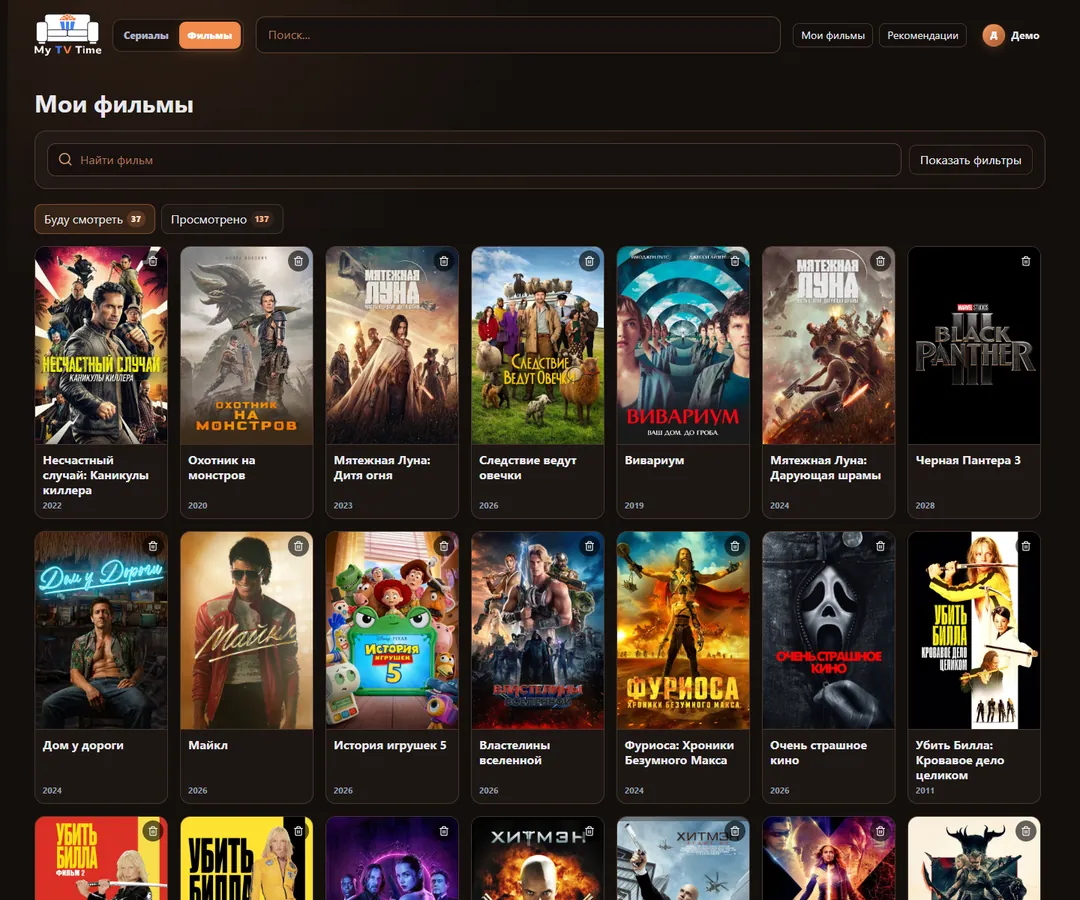Switch to Фильмы mode
1080x900 pixels.
[209, 35]
